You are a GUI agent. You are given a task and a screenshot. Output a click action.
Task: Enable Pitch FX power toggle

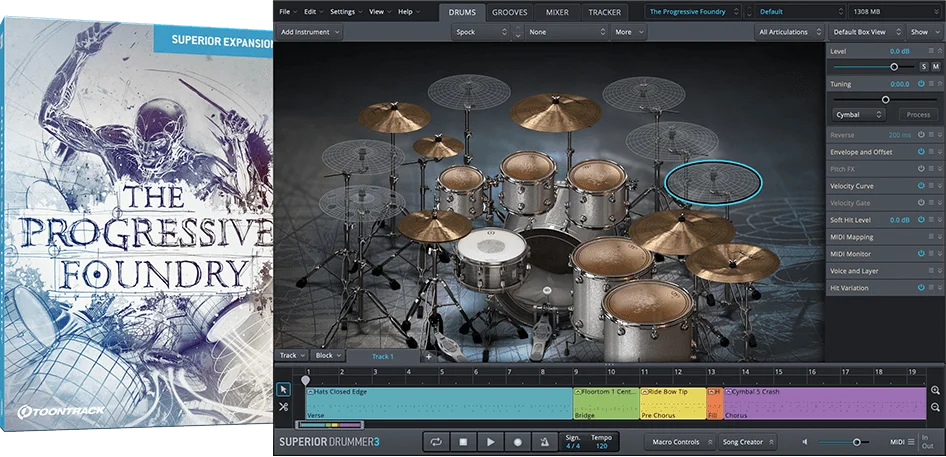coord(921,169)
